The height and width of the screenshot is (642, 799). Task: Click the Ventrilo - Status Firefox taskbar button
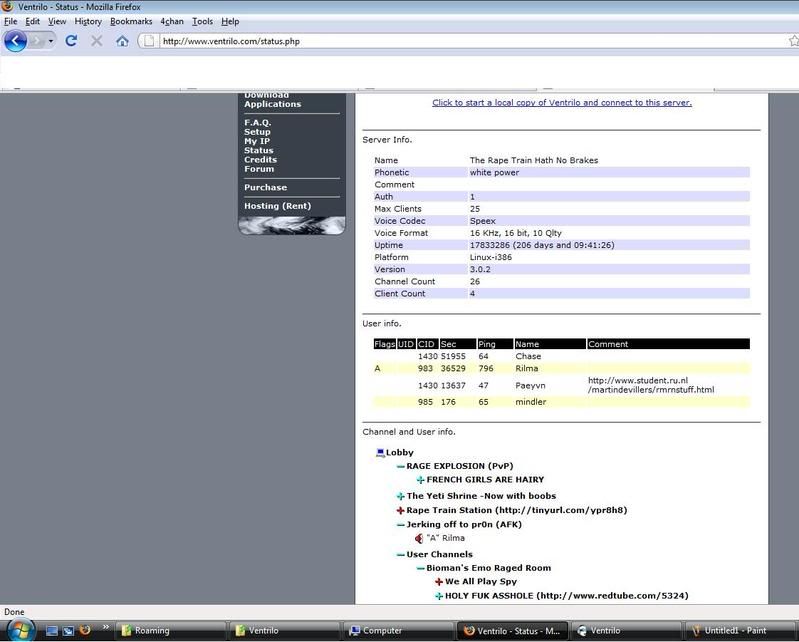[512, 631]
